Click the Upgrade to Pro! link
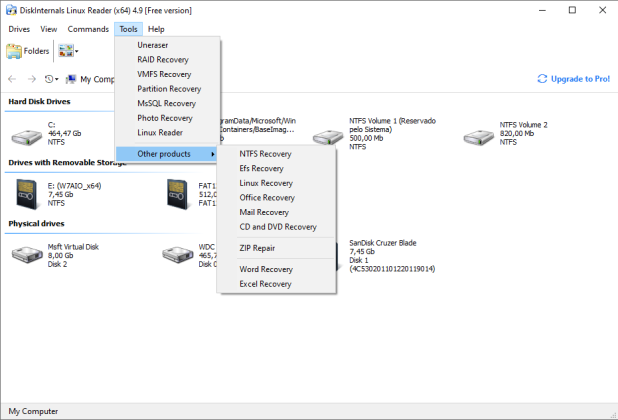Viewport: 618px width, 420px height. click(x=573, y=79)
